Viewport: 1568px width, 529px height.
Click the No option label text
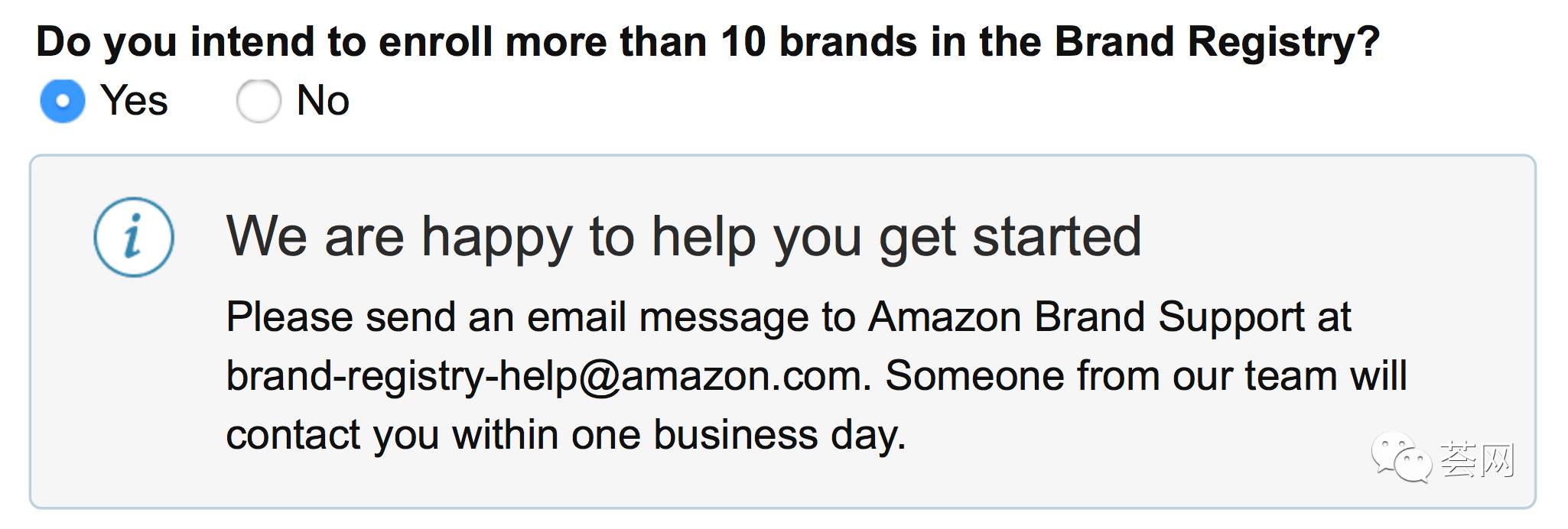click(x=323, y=101)
